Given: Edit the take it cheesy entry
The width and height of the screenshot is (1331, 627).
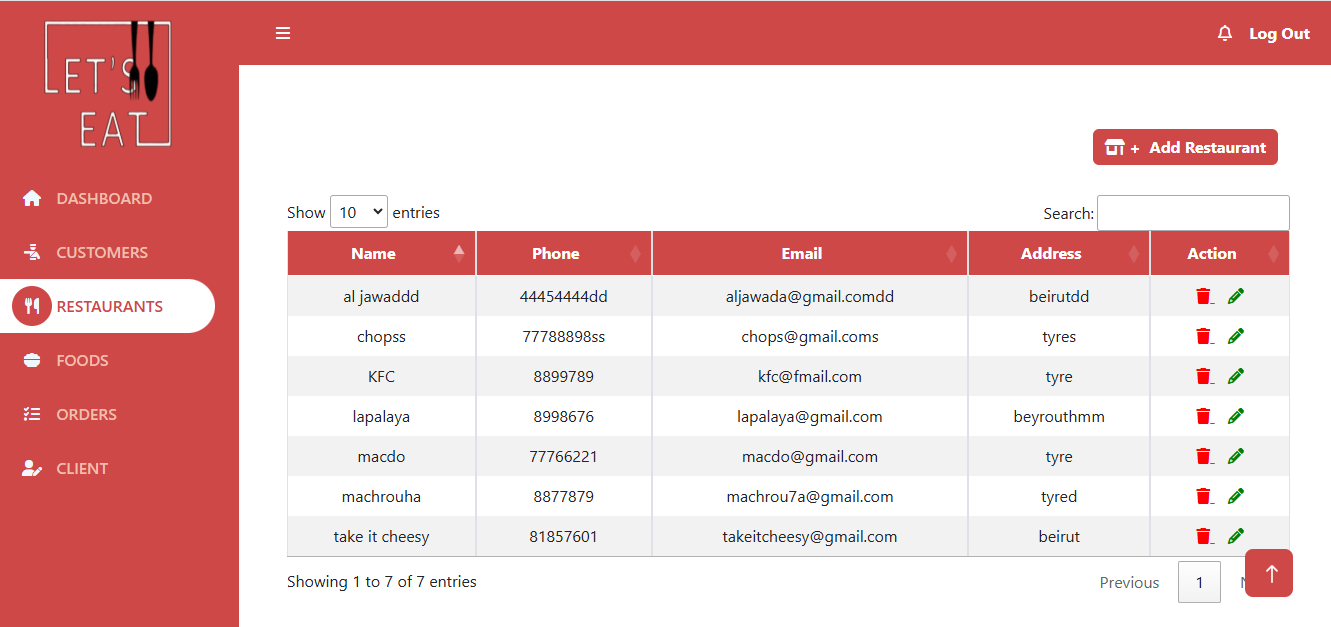Looking at the screenshot, I should (x=1236, y=536).
